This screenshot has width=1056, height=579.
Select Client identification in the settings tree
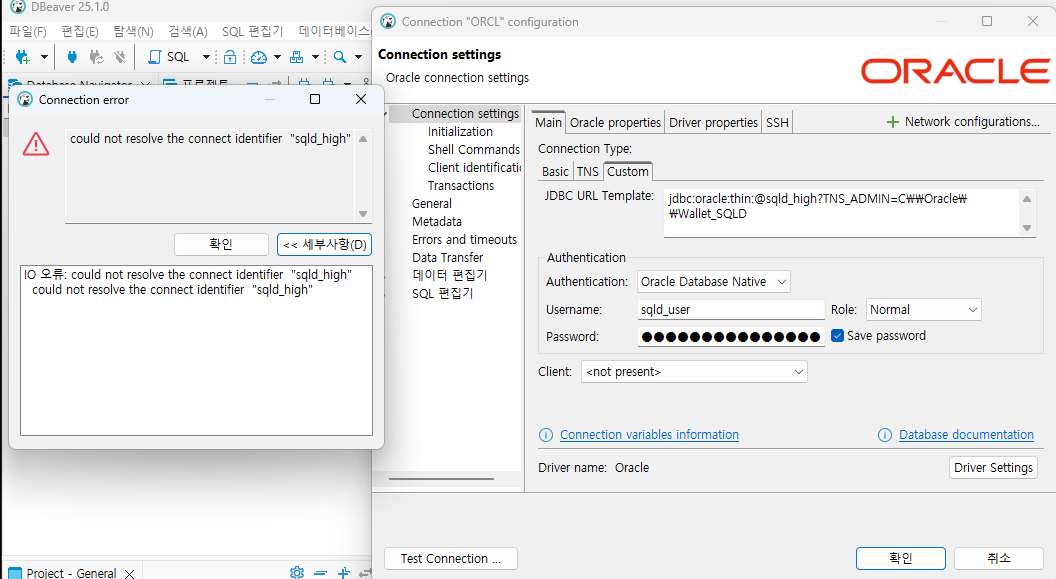(474, 168)
